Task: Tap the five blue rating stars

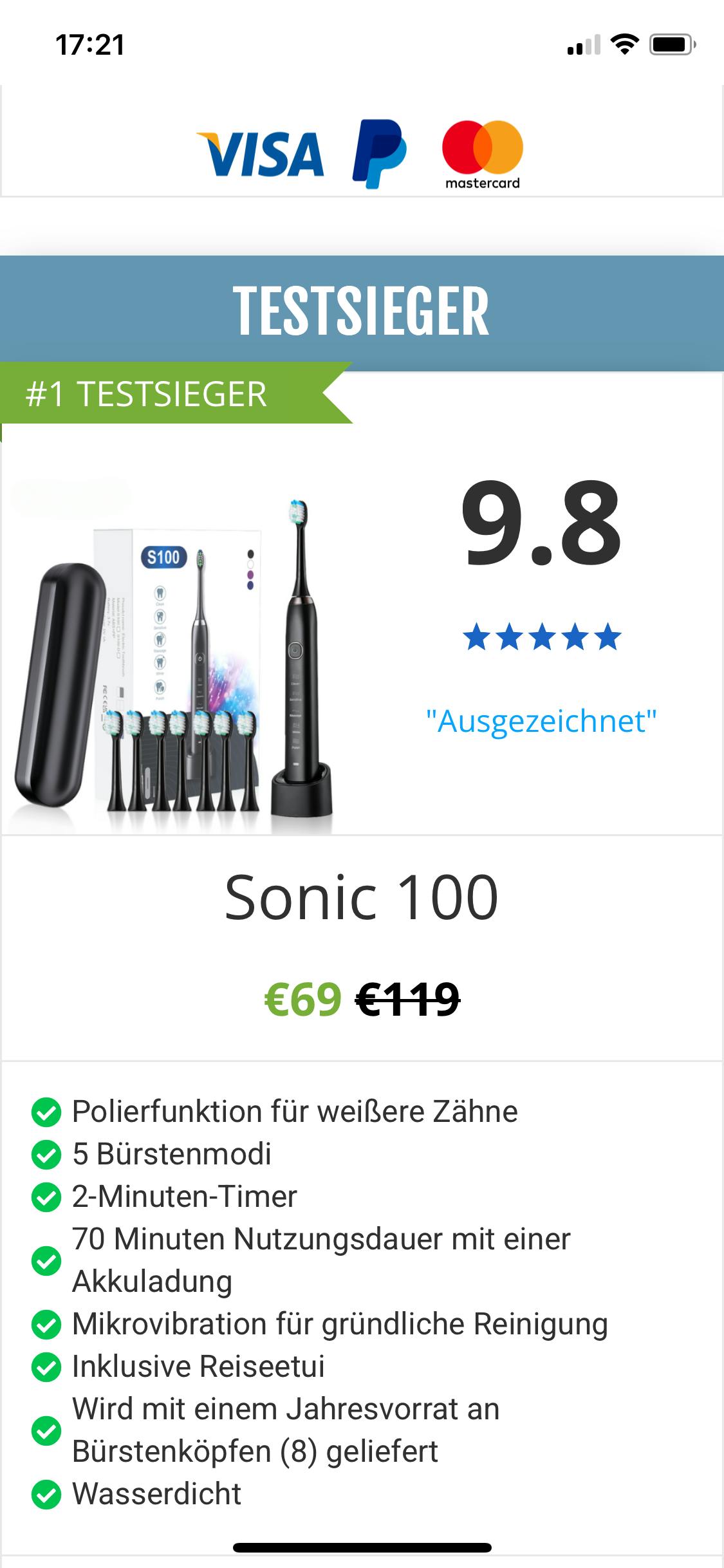Action: pos(542,637)
